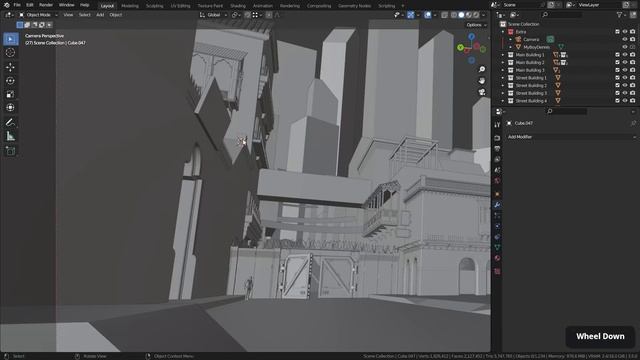This screenshot has width=640, height=360.
Task: Select the Add Cube tool
Action: coord(11,151)
